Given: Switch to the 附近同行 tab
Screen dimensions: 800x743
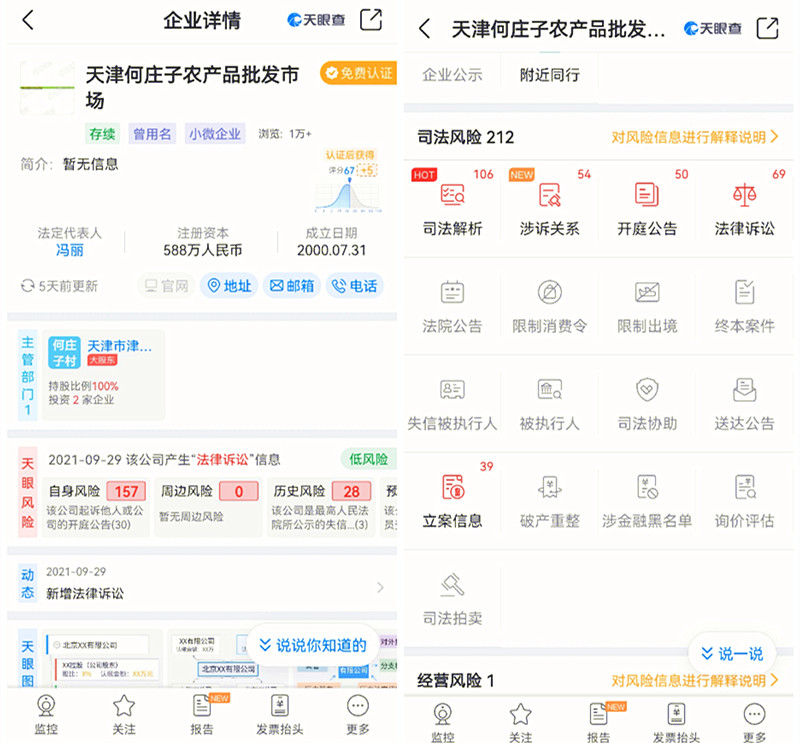Looking at the screenshot, I should tap(549, 75).
